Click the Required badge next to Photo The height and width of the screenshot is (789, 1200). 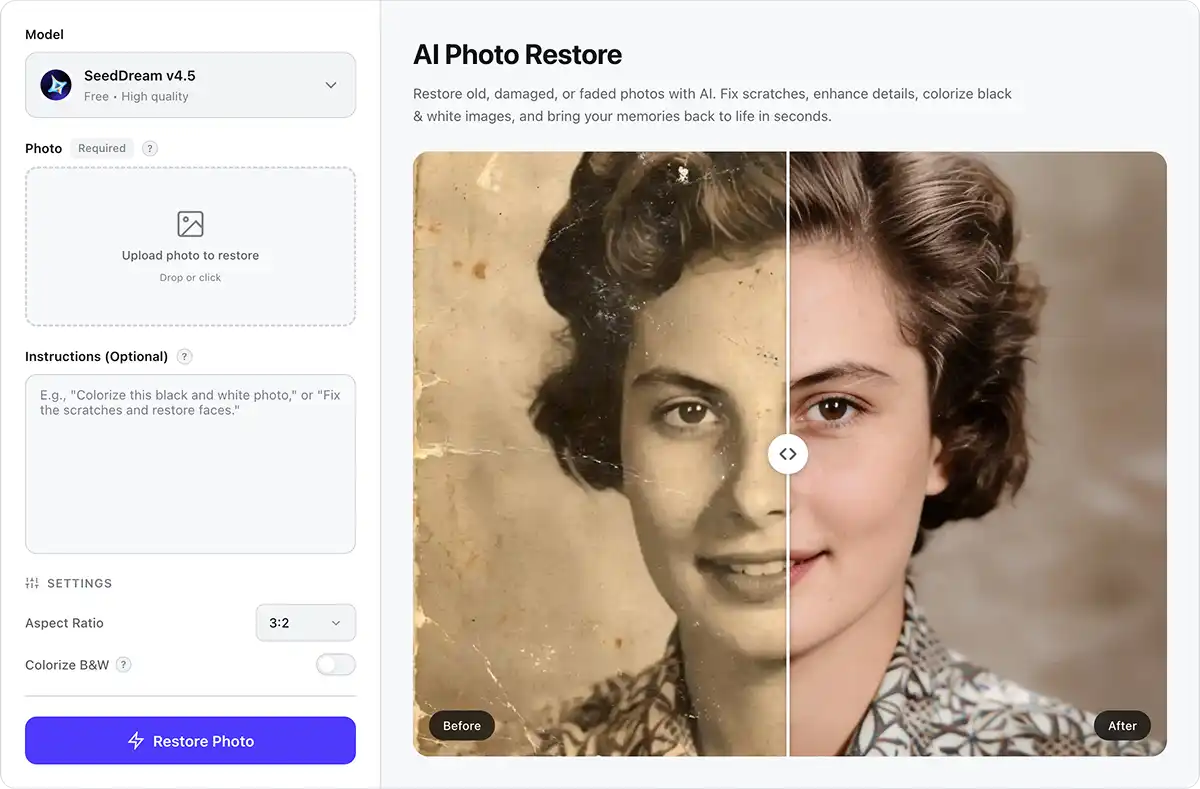coord(102,148)
